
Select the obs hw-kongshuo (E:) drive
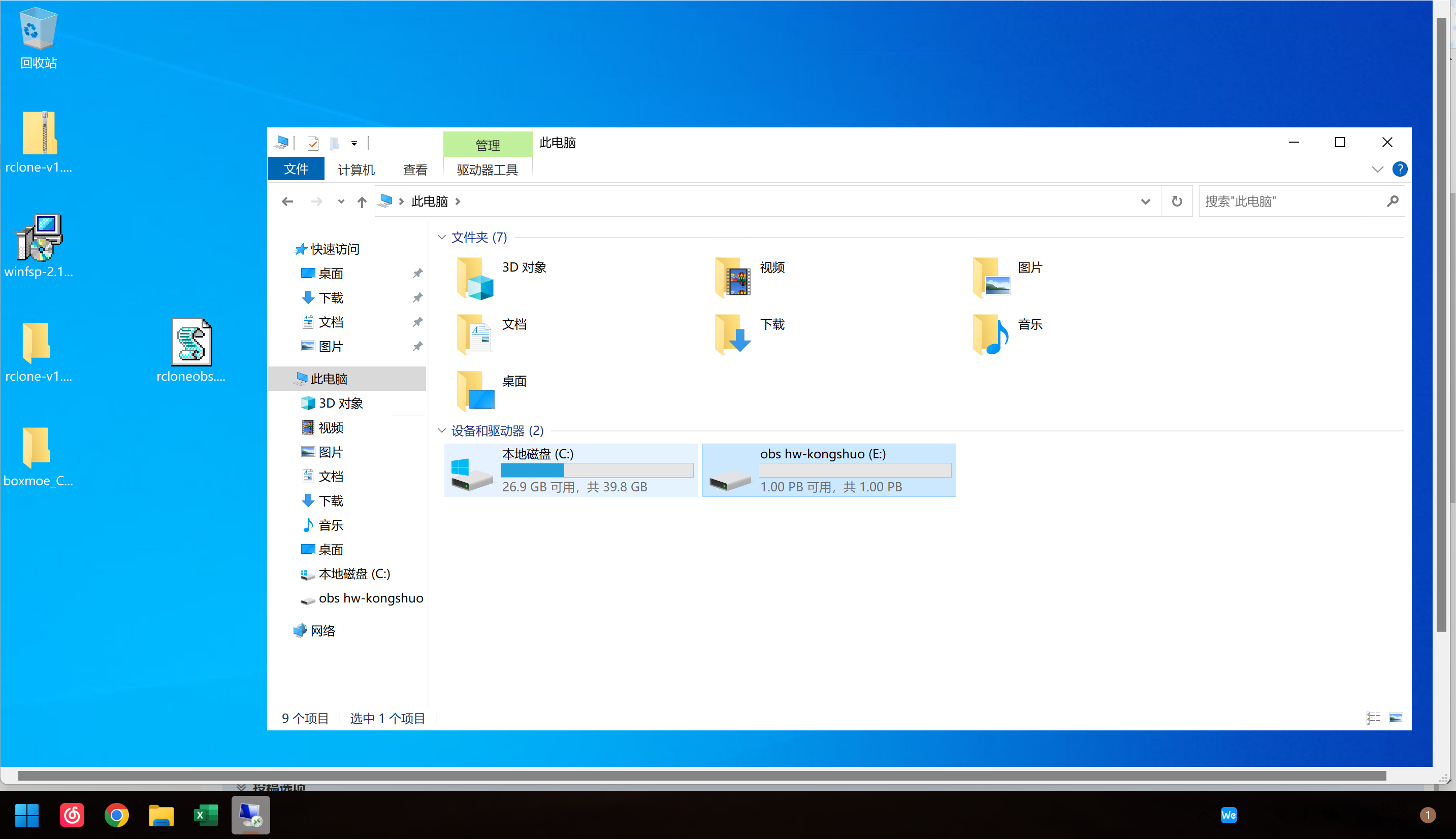point(828,469)
